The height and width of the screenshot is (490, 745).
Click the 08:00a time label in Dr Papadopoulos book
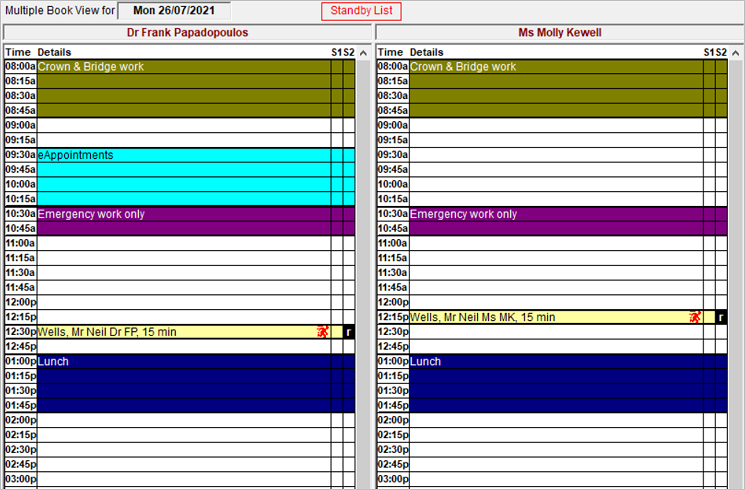(x=20, y=66)
